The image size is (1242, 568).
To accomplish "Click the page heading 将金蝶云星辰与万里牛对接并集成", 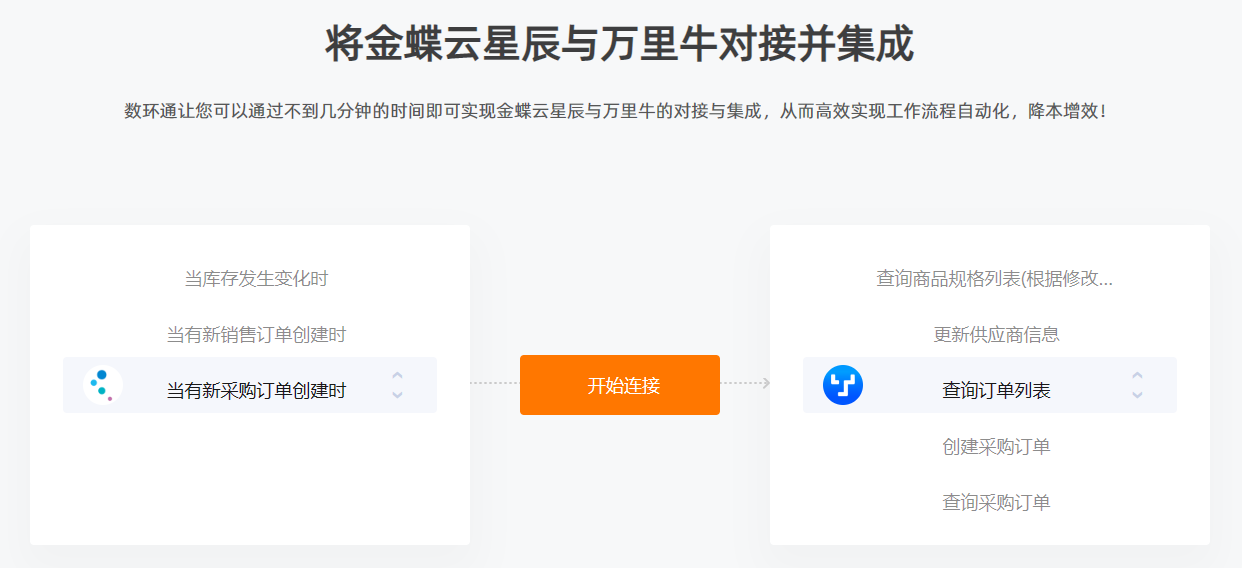I will (620, 45).
